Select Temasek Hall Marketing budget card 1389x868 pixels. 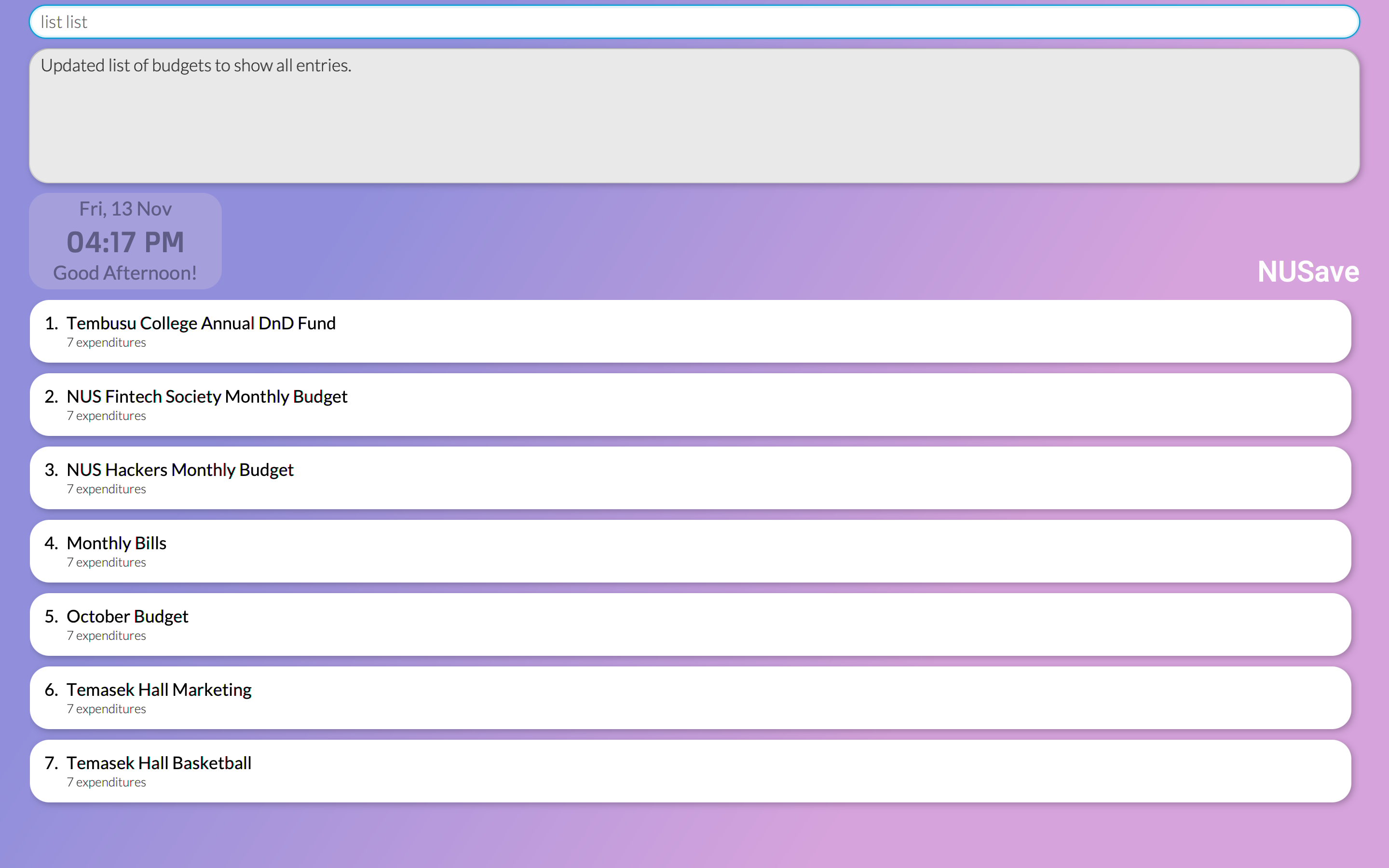pyautogui.click(x=690, y=697)
